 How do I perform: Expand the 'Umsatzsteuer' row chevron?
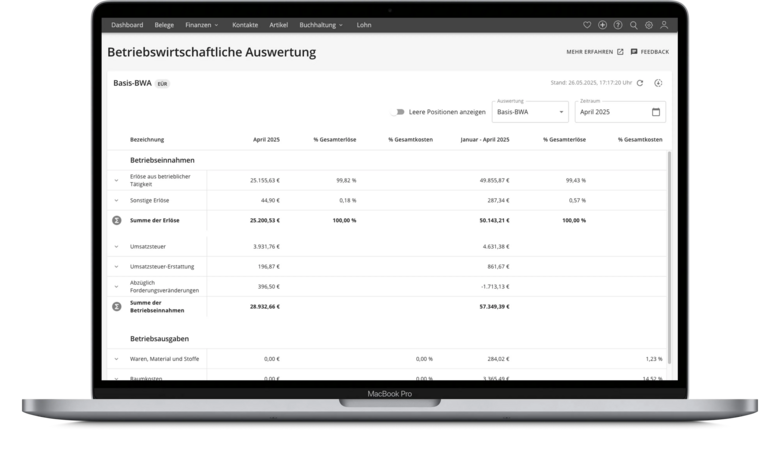116,245
